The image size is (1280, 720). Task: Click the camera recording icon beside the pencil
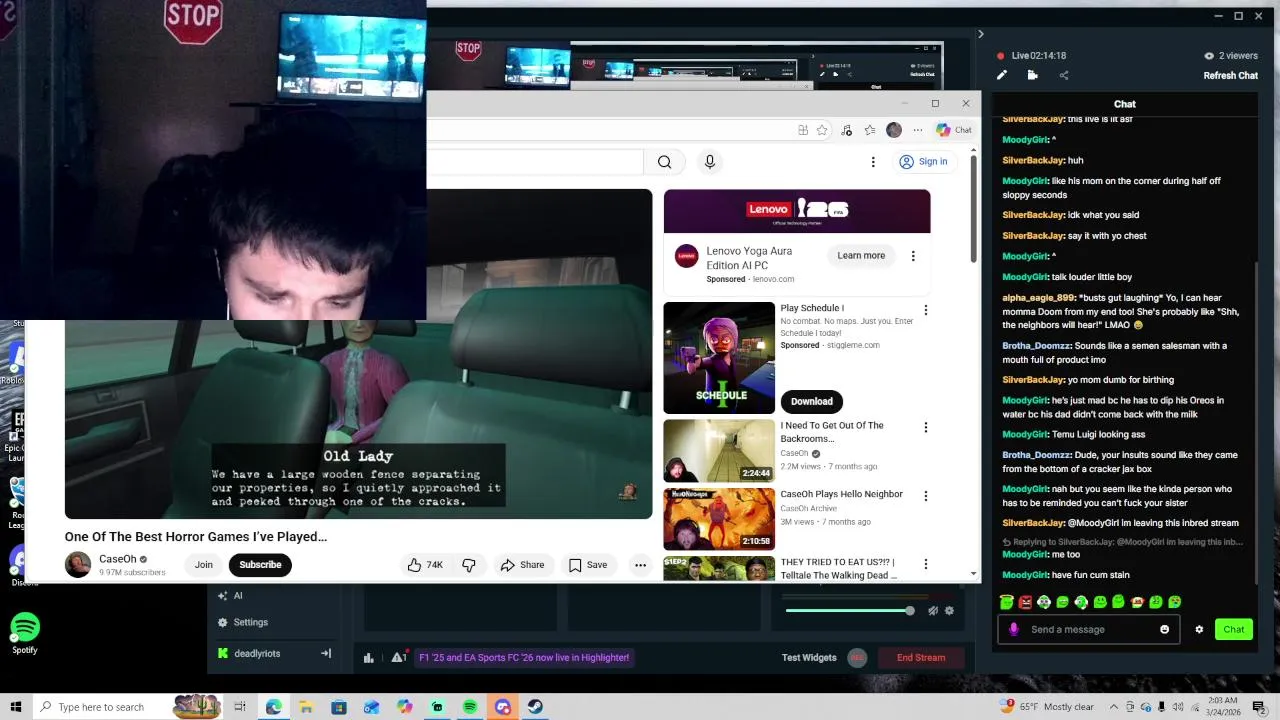click(1032, 75)
